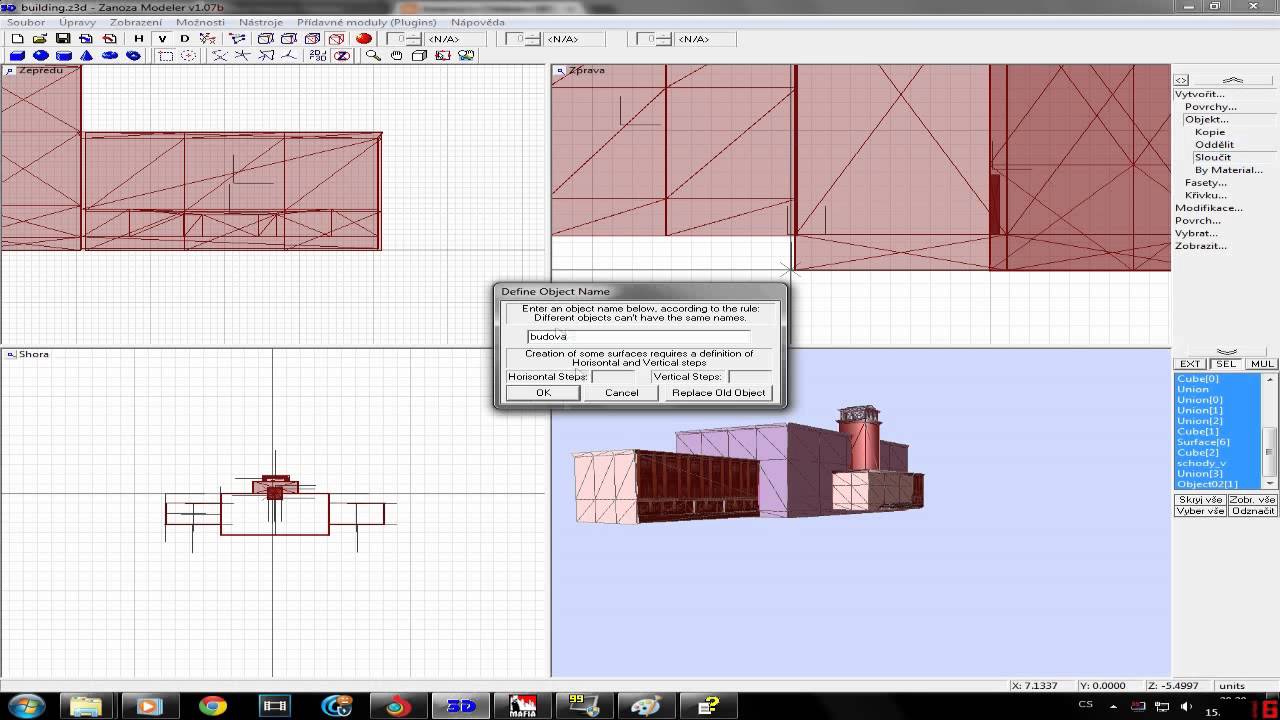This screenshot has width=1280, height=720.
Task: Click the Odznačit button
Action: pyautogui.click(x=1252, y=511)
